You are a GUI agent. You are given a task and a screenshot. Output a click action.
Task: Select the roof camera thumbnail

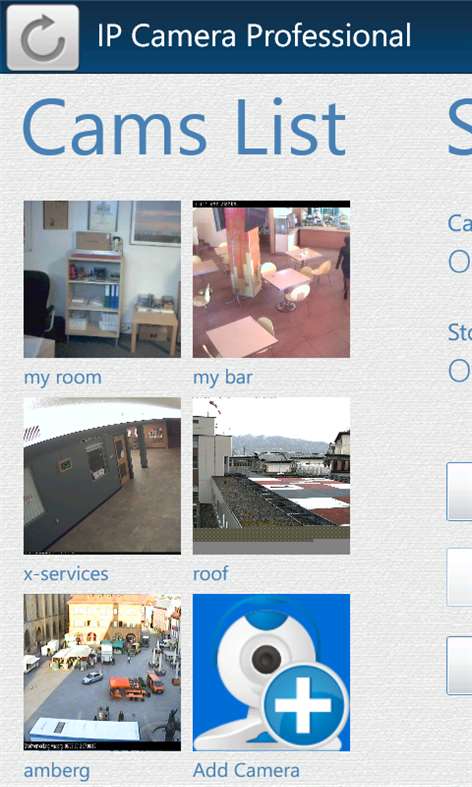coord(271,476)
